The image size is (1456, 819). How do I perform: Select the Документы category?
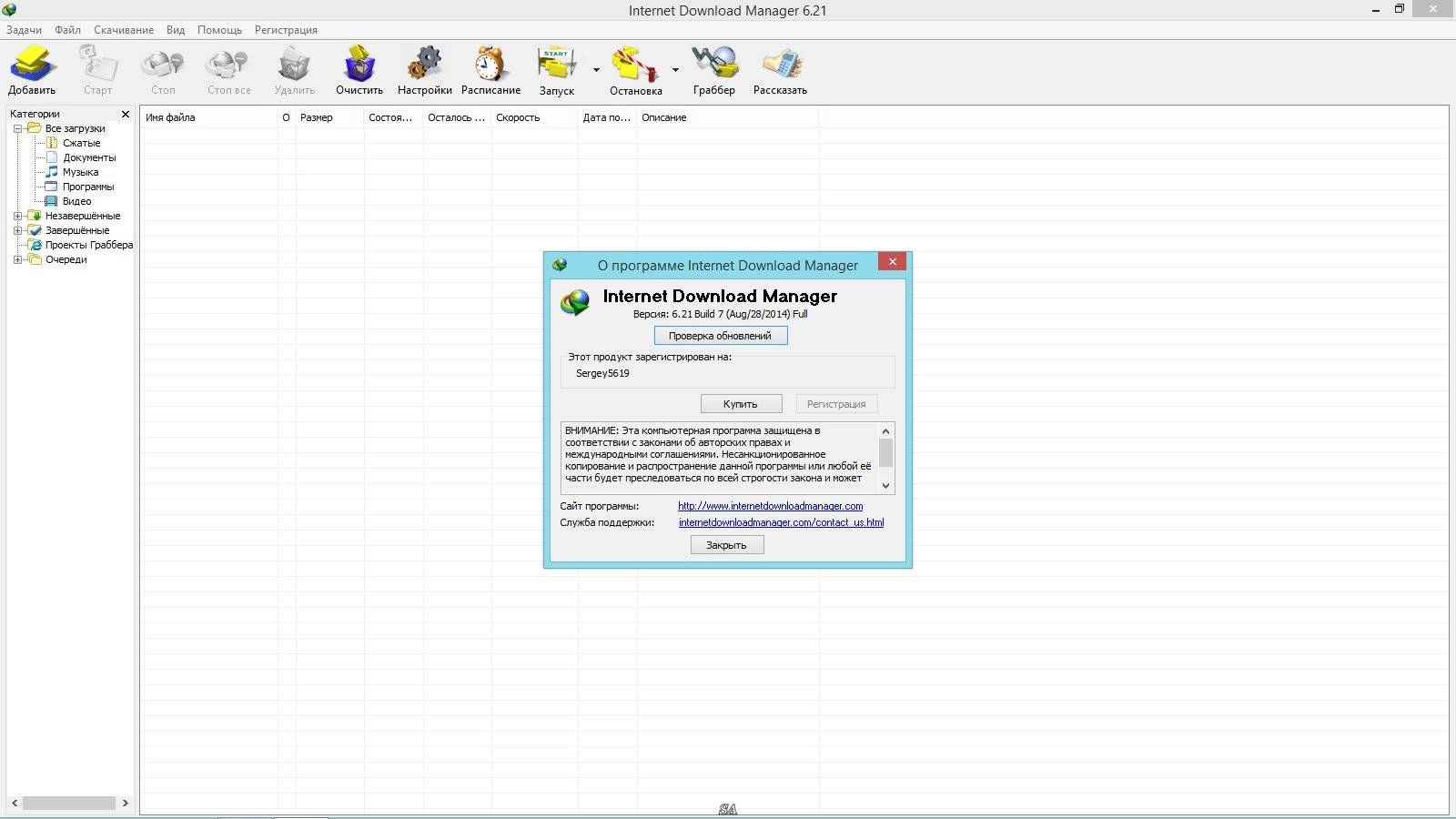(89, 157)
